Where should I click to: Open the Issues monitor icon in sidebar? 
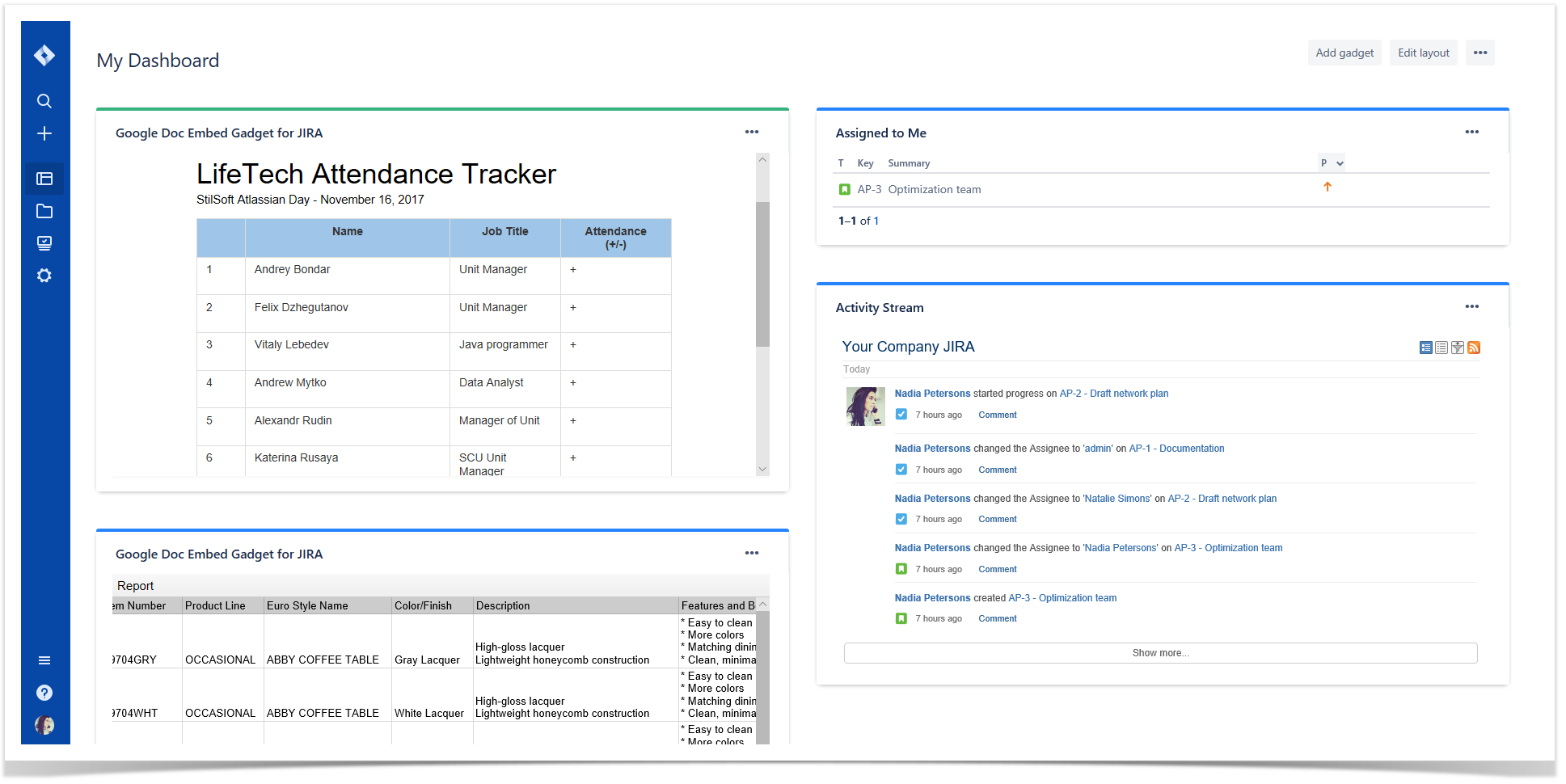pyautogui.click(x=44, y=243)
